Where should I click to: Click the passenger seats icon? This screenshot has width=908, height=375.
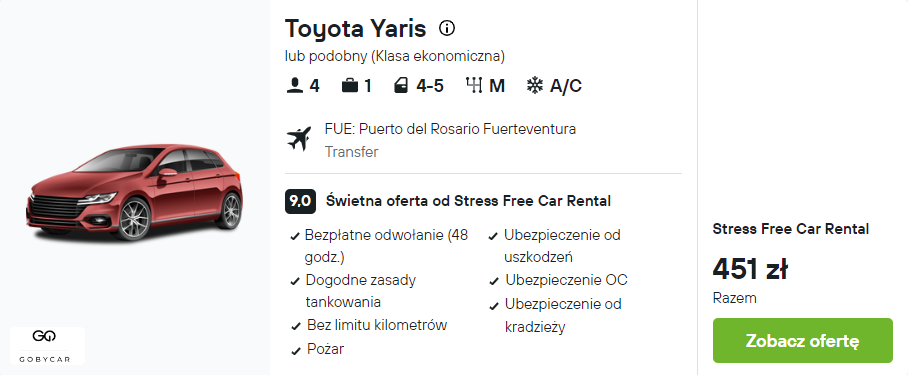pos(295,86)
